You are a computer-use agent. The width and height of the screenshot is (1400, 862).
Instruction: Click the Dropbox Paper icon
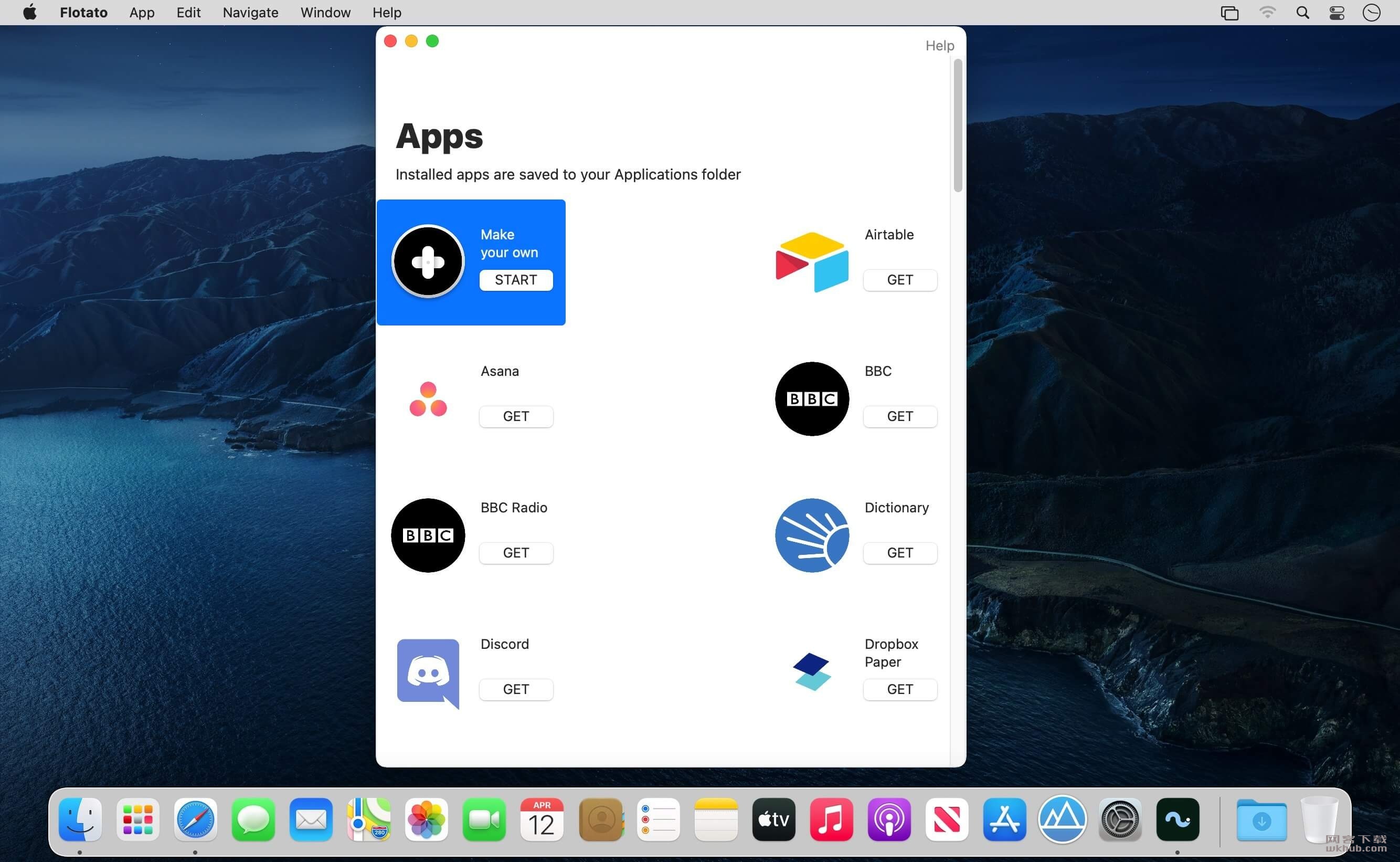click(x=812, y=671)
